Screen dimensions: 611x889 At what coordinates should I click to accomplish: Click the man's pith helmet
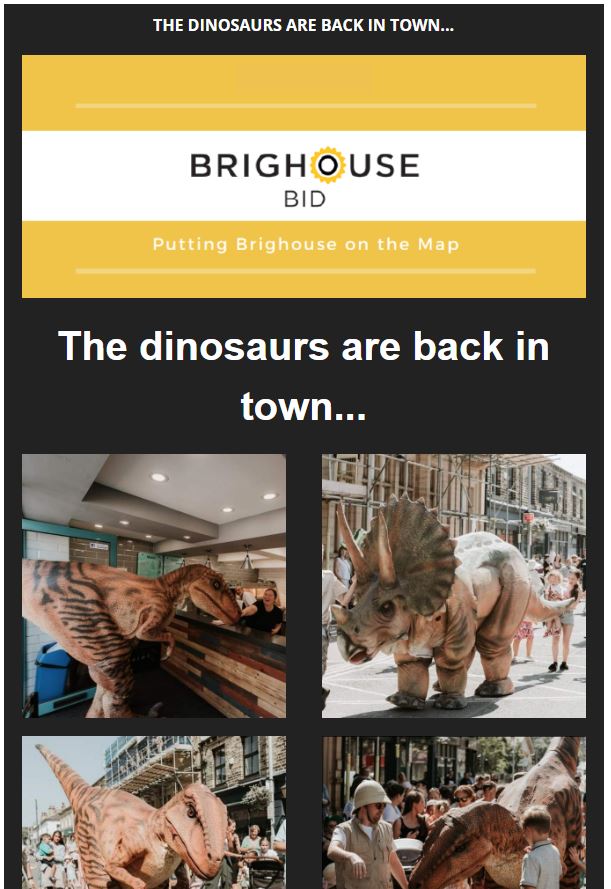pyautogui.click(x=370, y=793)
